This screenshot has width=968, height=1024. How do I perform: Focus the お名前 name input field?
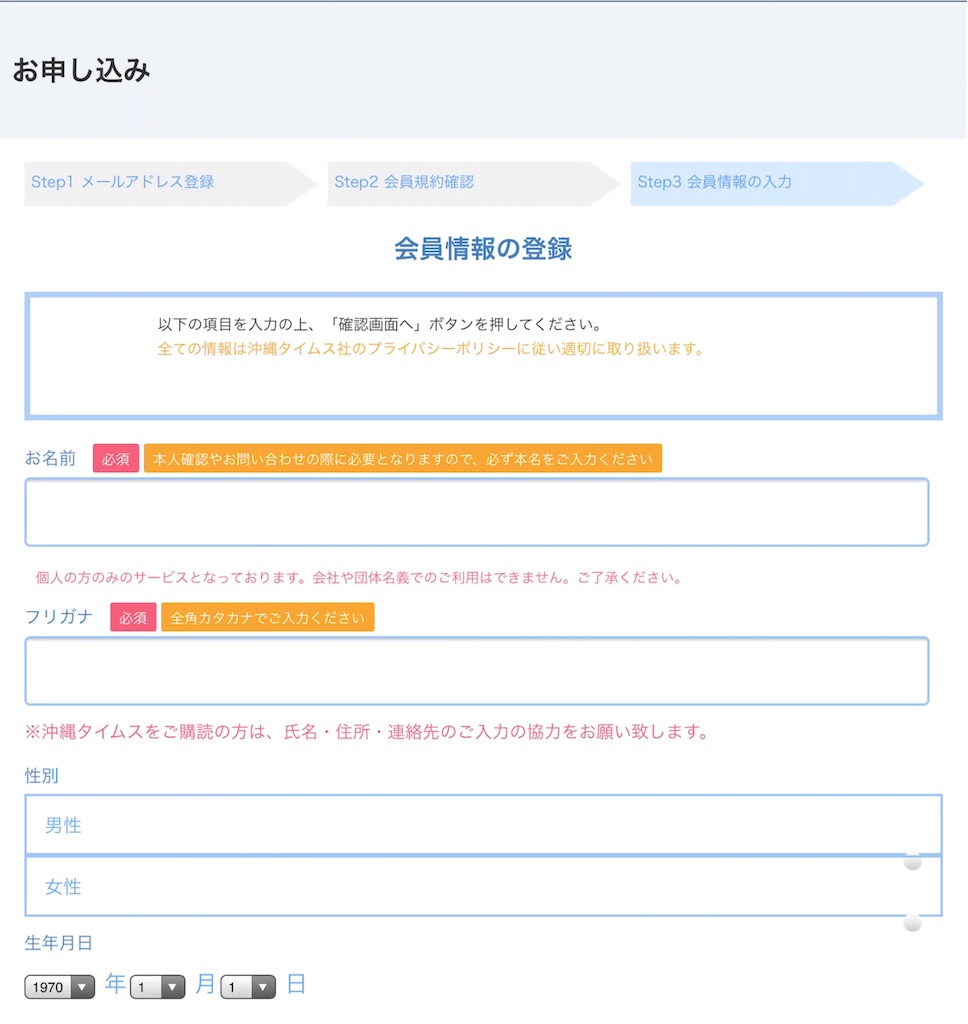[x=477, y=512]
